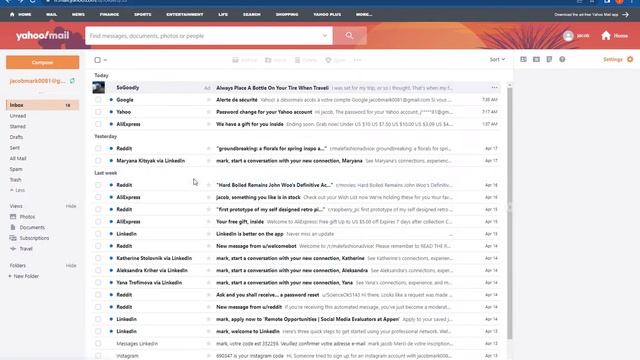Viewport: 640px width, 360px height.
Task: Open the Unread folder
Action: 18,116
